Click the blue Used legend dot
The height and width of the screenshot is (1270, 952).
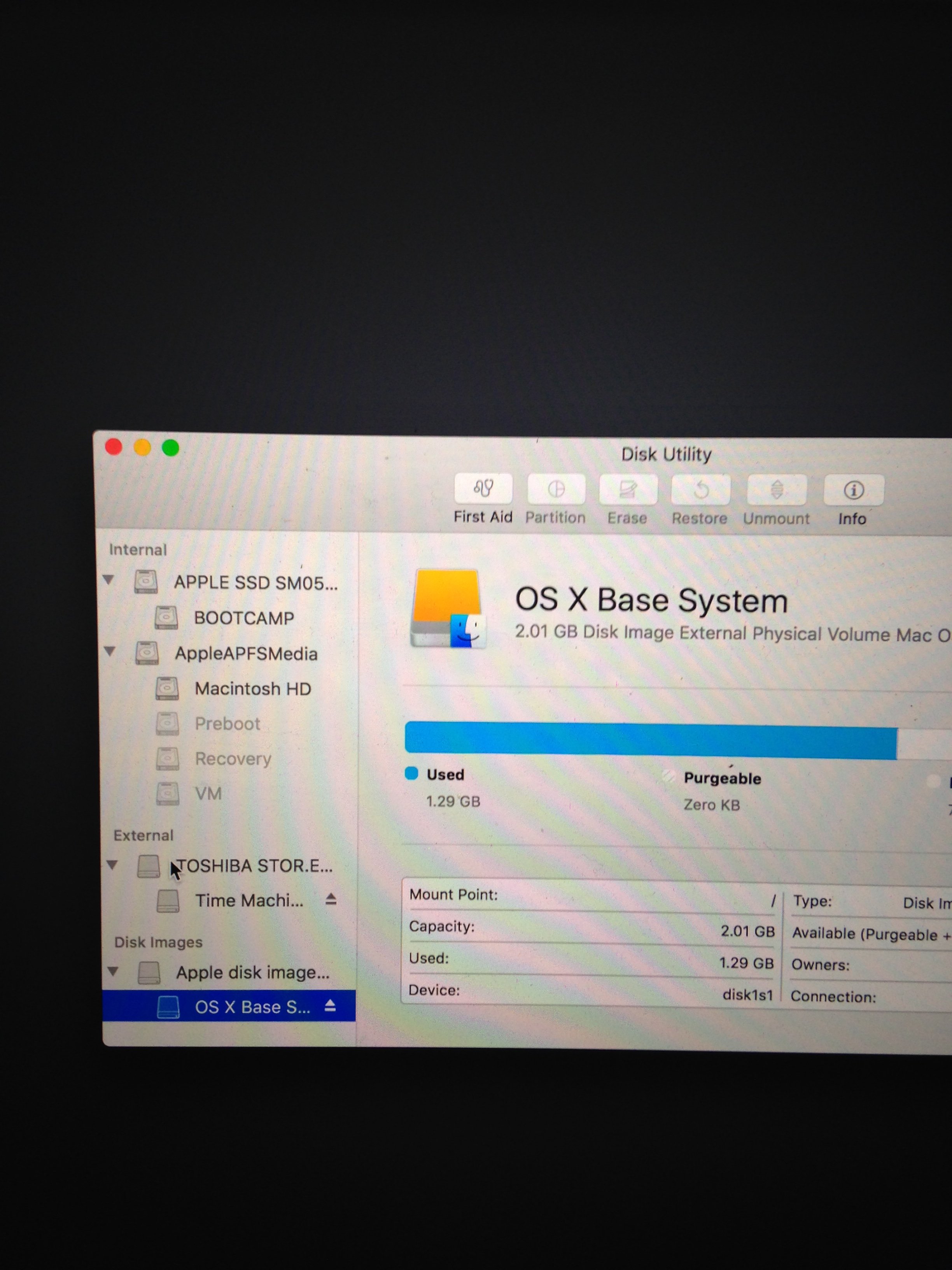(x=411, y=774)
